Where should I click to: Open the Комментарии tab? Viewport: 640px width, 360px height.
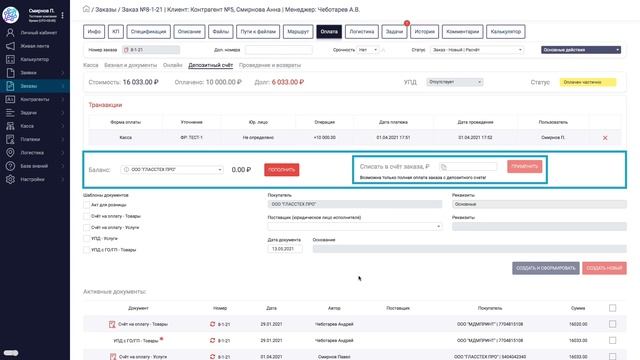pos(462,31)
